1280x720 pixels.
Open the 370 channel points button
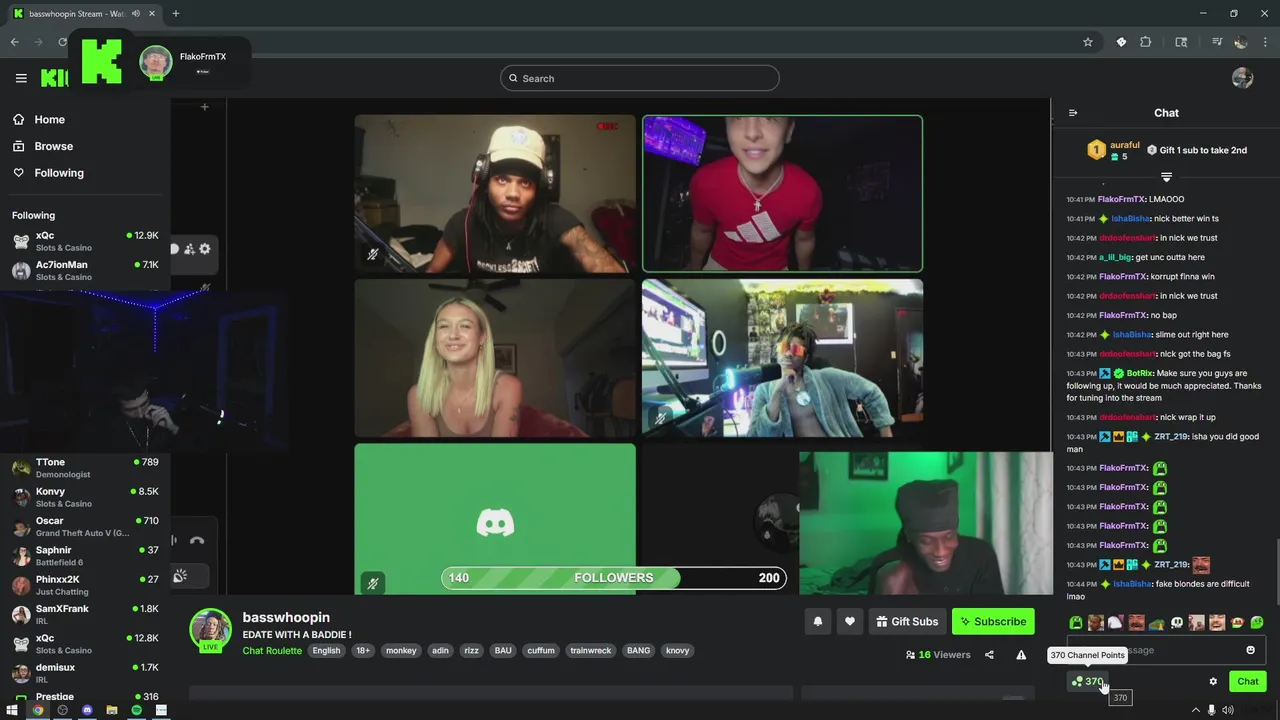[1088, 682]
